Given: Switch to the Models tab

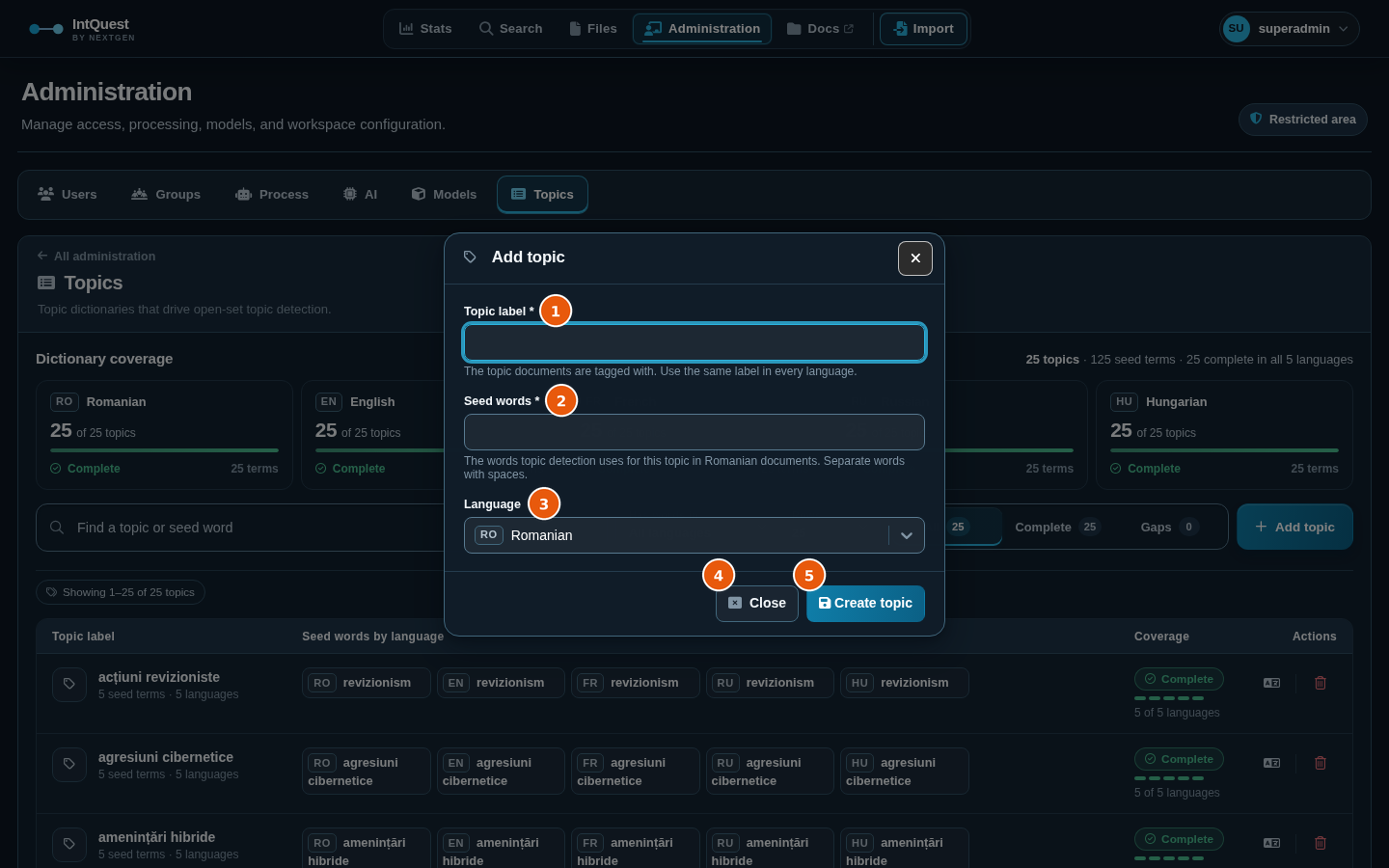Looking at the screenshot, I should [x=444, y=195].
